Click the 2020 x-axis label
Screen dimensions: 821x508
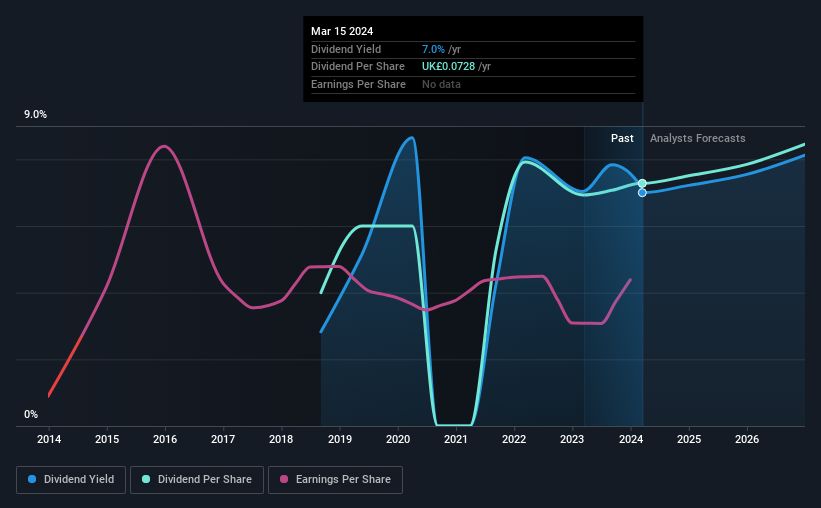[x=398, y=439]
